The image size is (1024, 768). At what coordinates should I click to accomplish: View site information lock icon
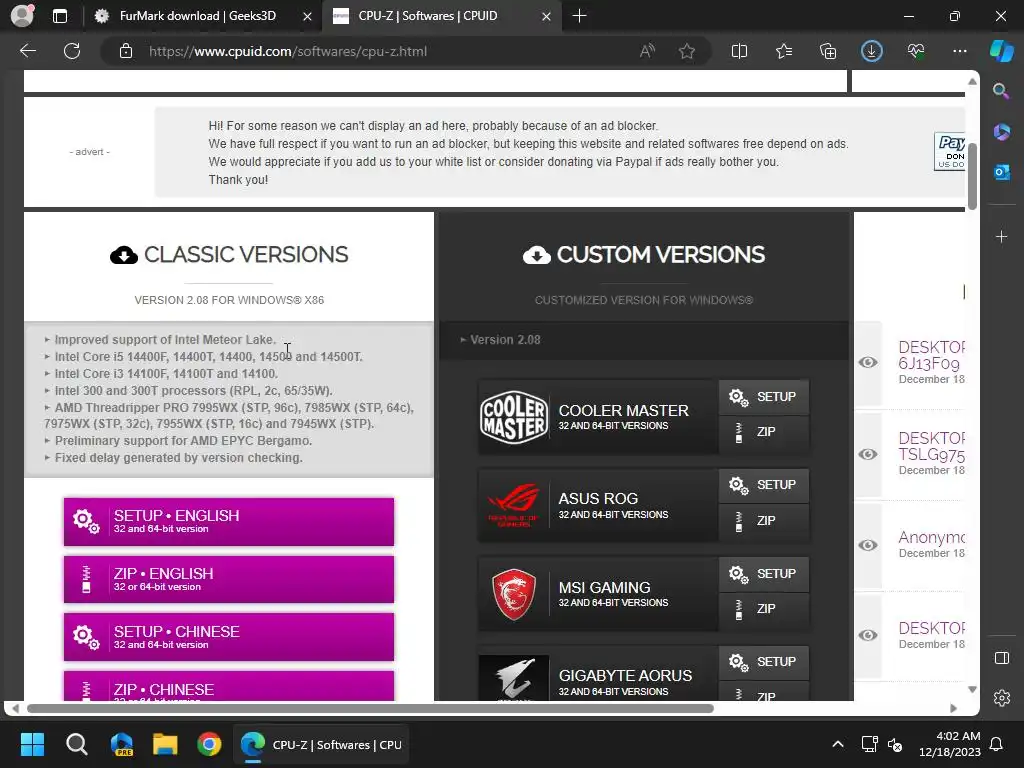pos(126,51)
